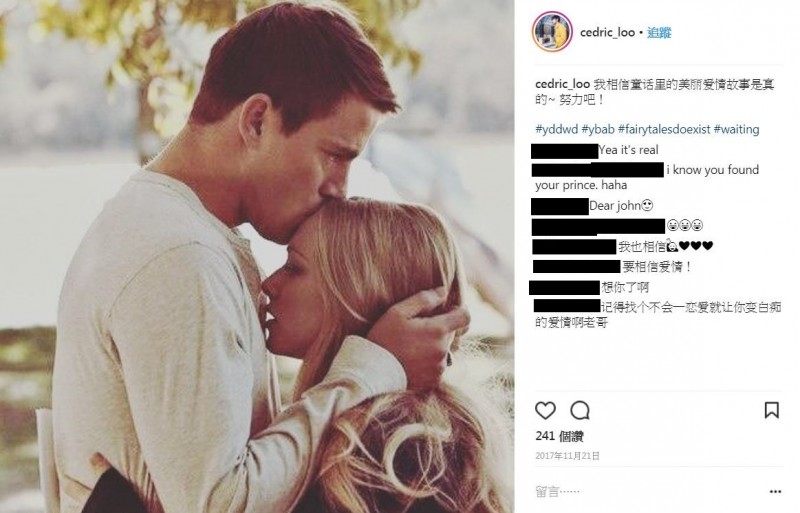Click the 留言 comment input field
The width and height of the screenshot is (800, 513).
click(x=648, y=492)
